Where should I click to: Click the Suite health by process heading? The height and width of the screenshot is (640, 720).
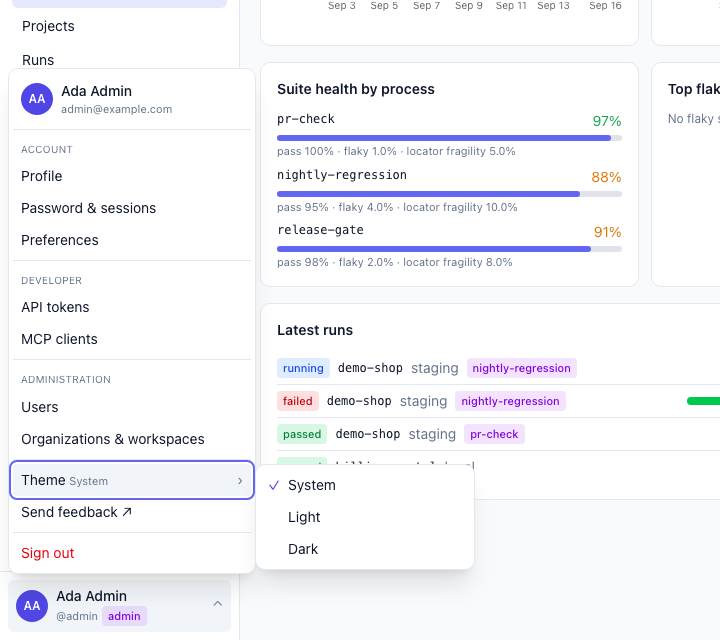(x=356, y=89)
